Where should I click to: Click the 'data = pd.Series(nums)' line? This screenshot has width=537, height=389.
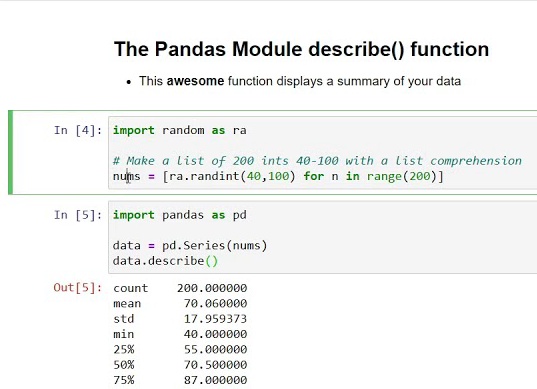(x=190, y=246)
